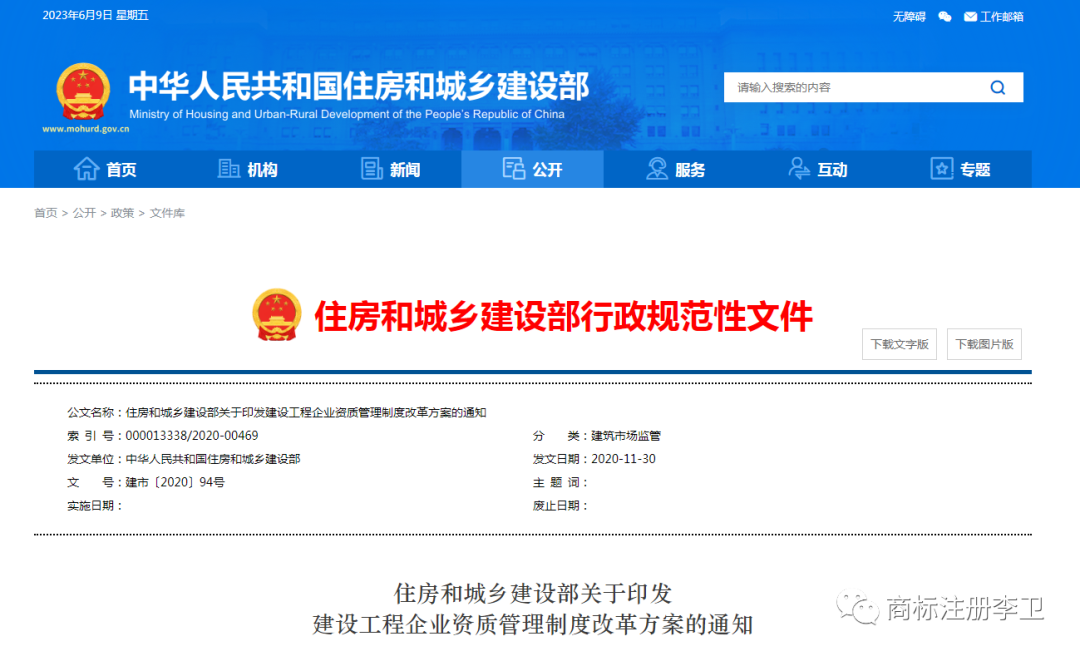Open the 无障碍 accessibility link

909,17
